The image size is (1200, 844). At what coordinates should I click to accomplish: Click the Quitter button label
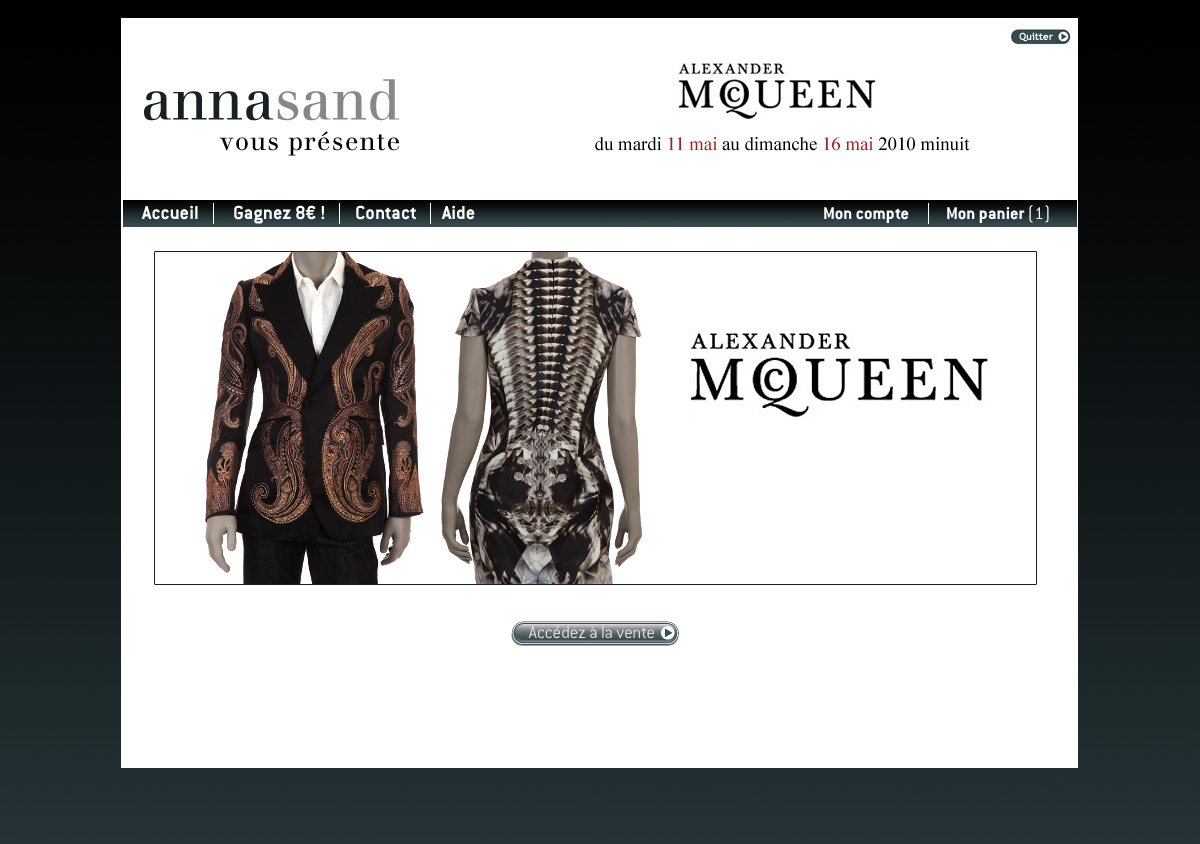point(1036,37)
